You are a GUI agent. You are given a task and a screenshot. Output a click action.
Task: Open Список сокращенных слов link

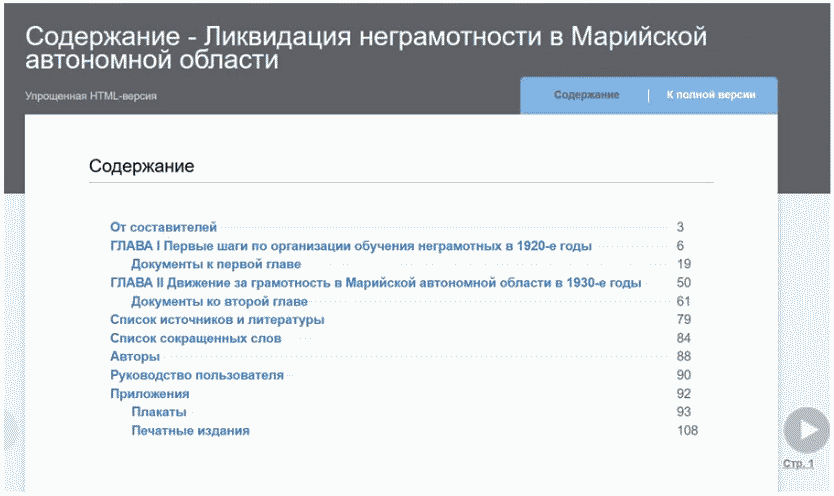point(195,339)
